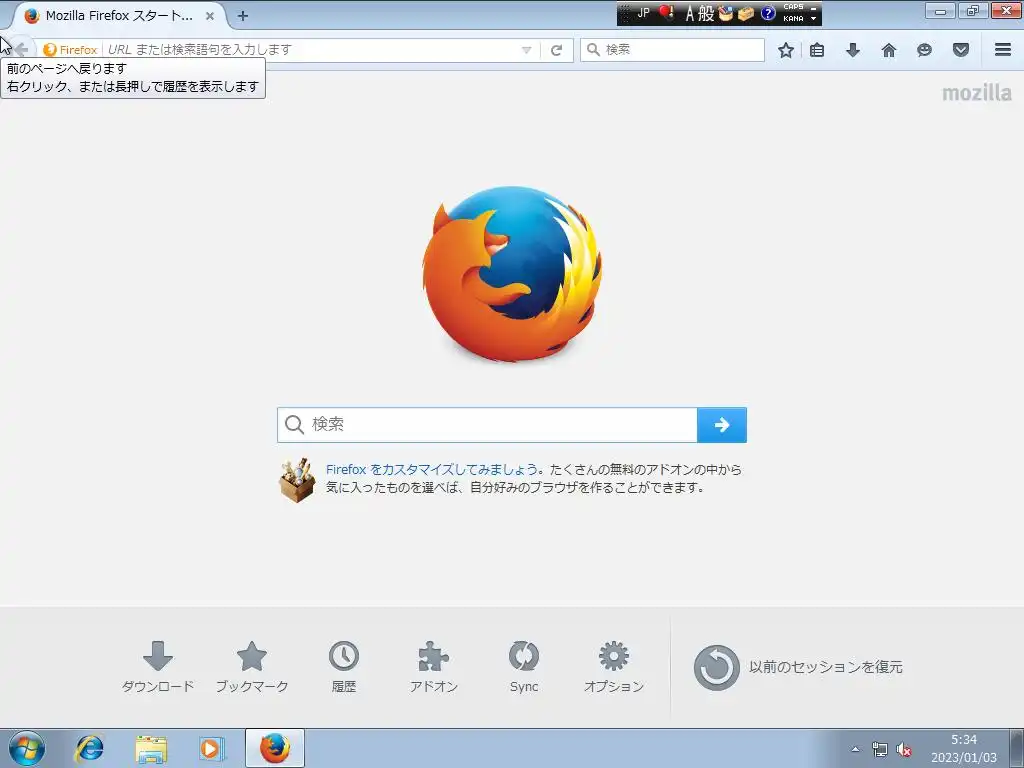The height and width of the screenshot is (768, 1024).
Task: Open the Hello chat smiley icon
Action: tap(924, 50)
